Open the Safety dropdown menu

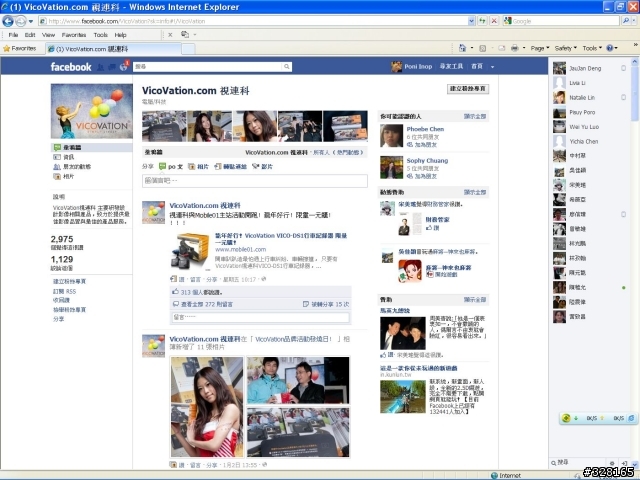click(565, 48)
